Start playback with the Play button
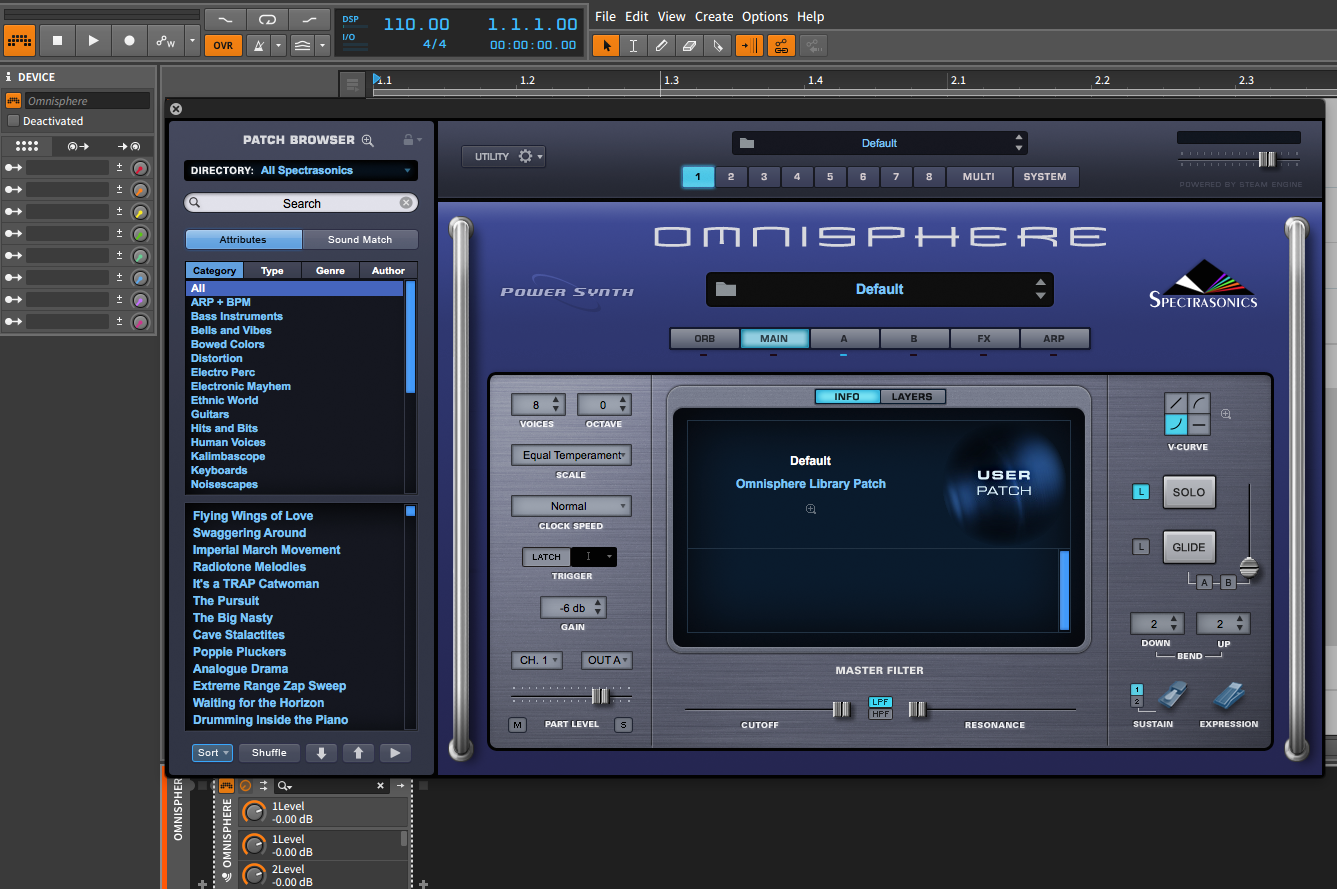This screenshot has width=1337, height=889. (93, 41)
